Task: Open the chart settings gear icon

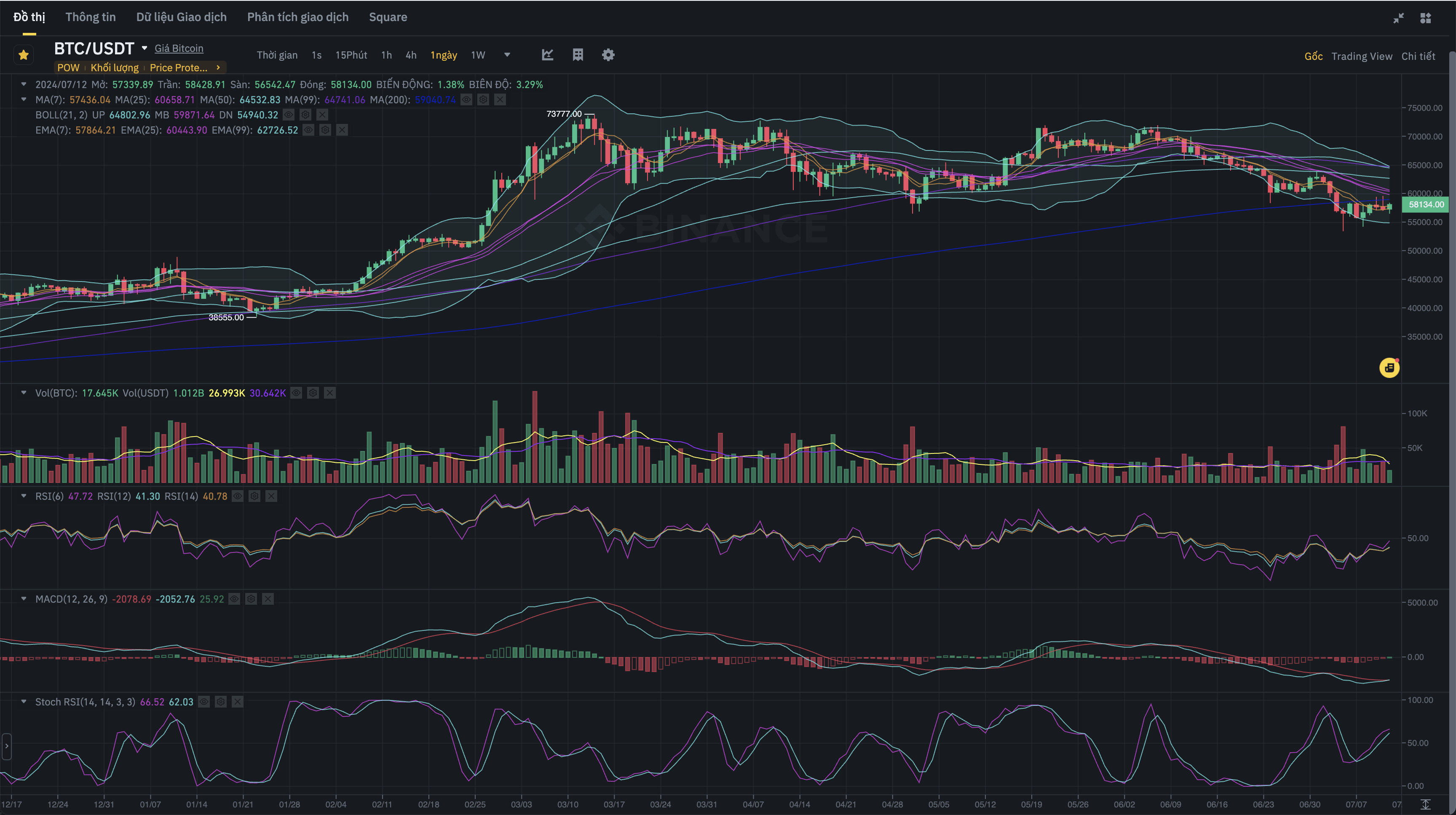Action: [608, 55]
